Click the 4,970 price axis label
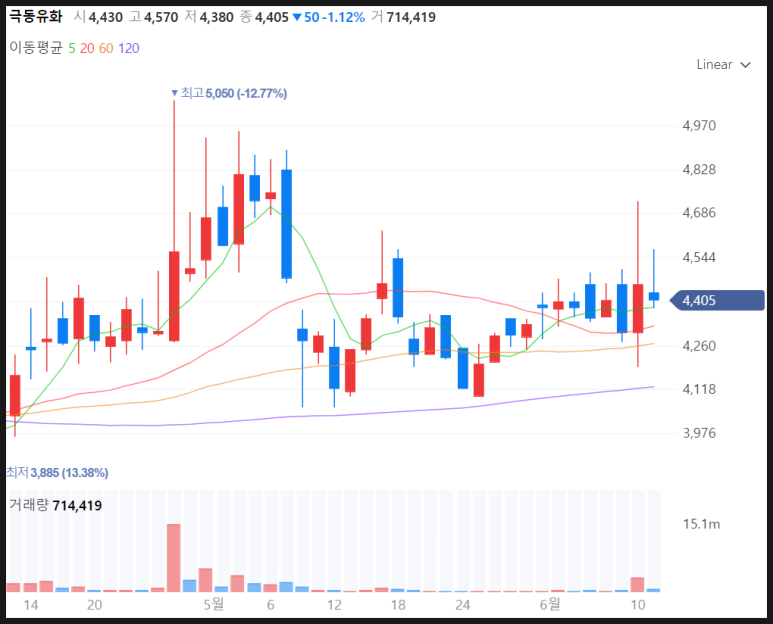This screenshot has width=773, height=624. tap(699, 125)
